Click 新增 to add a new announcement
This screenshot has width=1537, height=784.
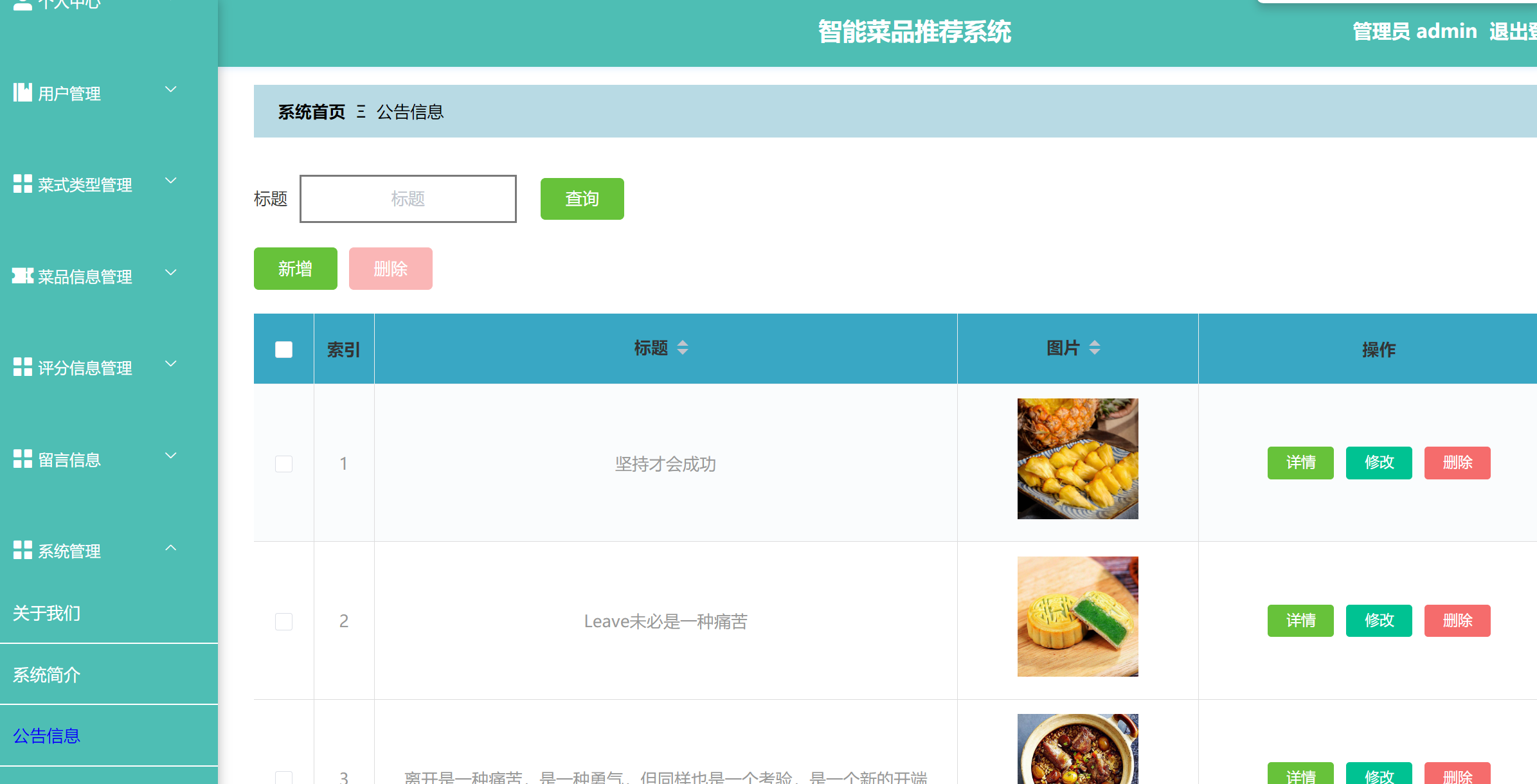click(295, 269)
